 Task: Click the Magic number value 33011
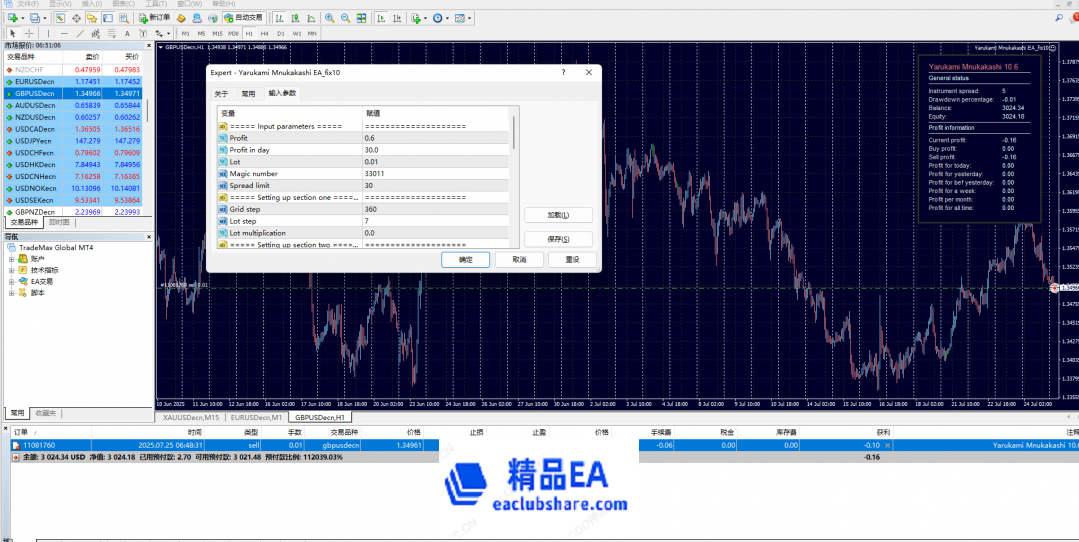click(x=436, y=173)
